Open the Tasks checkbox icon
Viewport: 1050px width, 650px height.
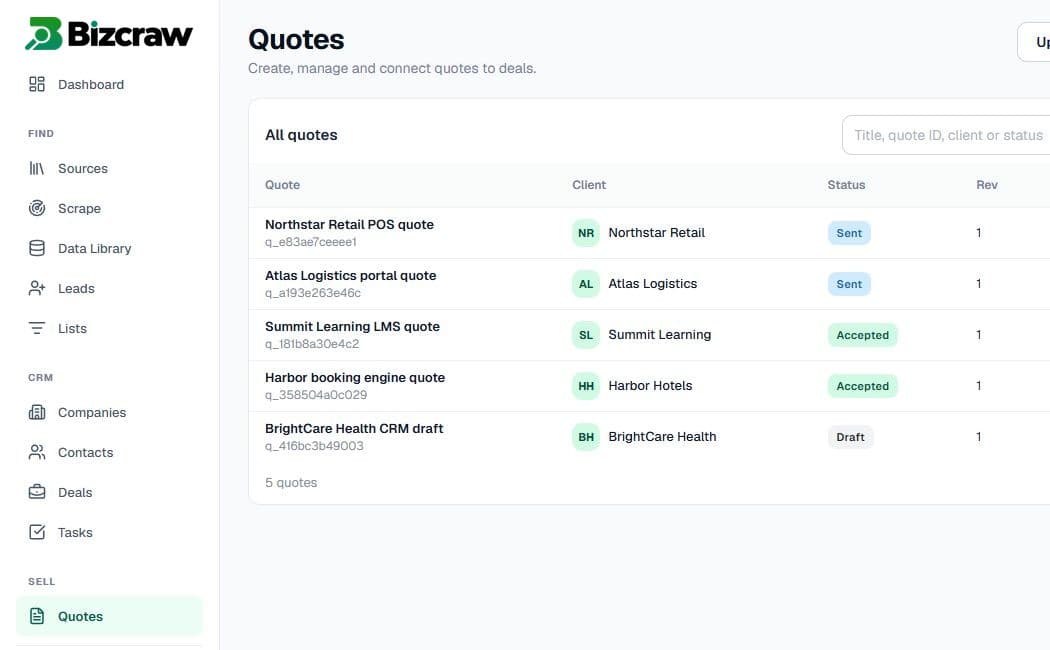[37, 532]
